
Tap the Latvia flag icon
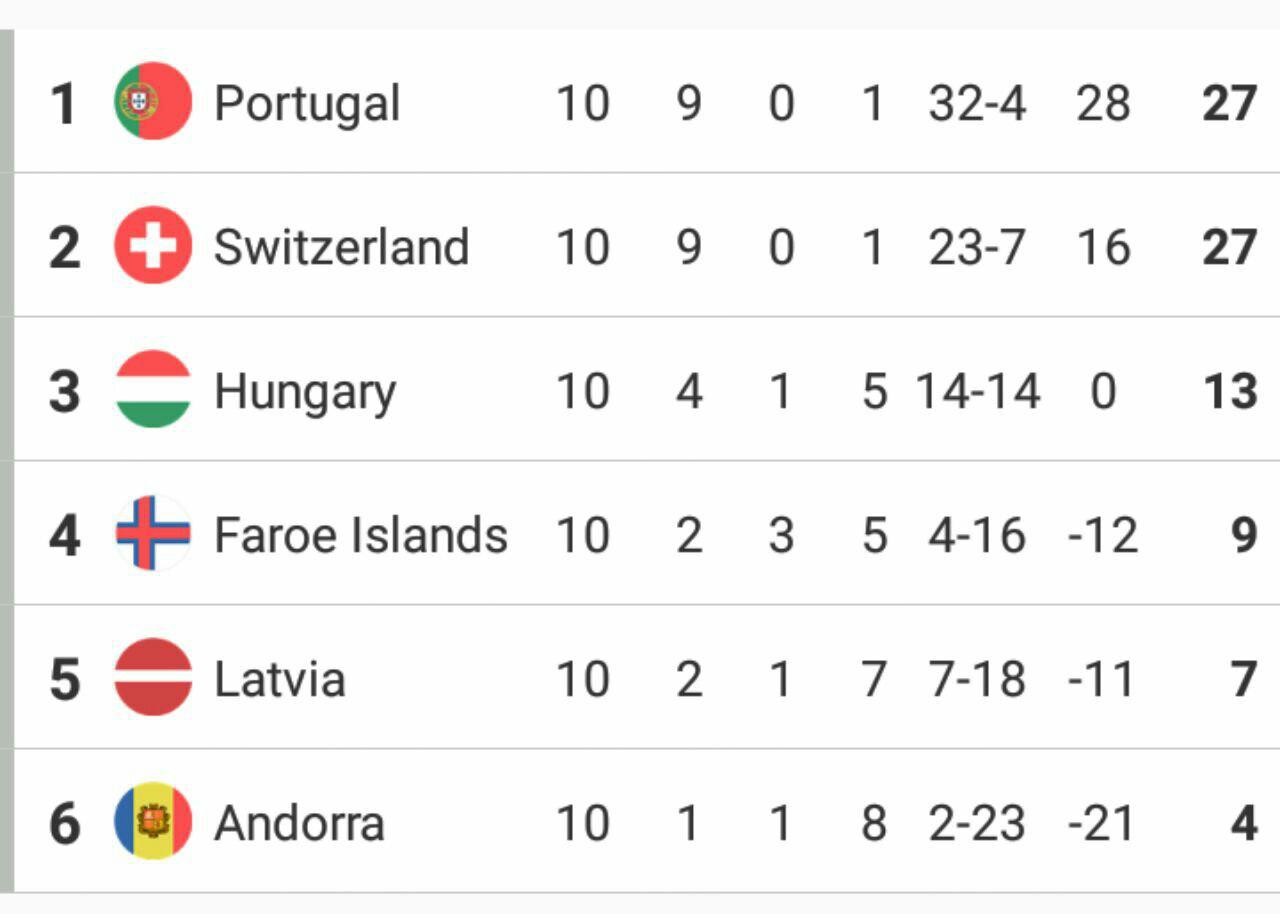pos(153,677)
